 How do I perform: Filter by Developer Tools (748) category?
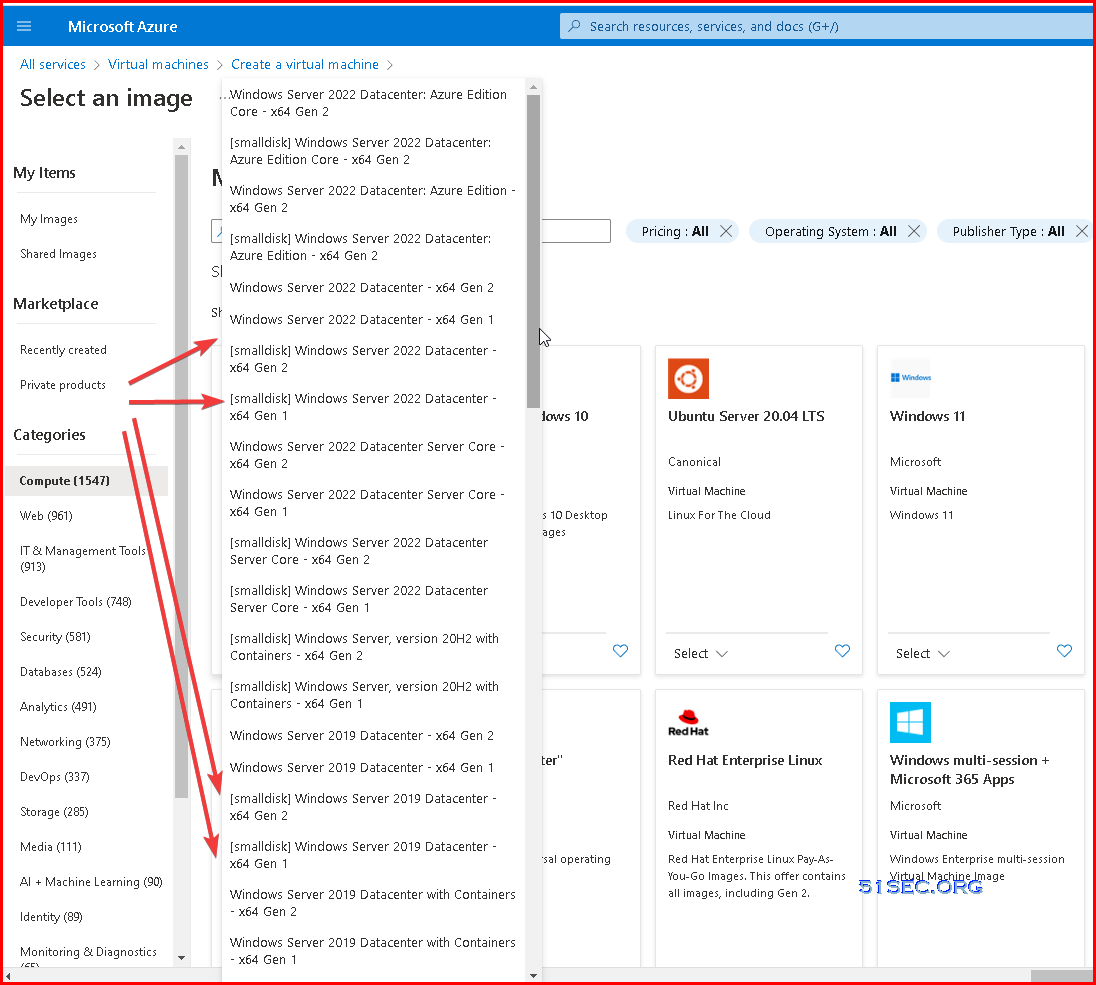(75, 602)
